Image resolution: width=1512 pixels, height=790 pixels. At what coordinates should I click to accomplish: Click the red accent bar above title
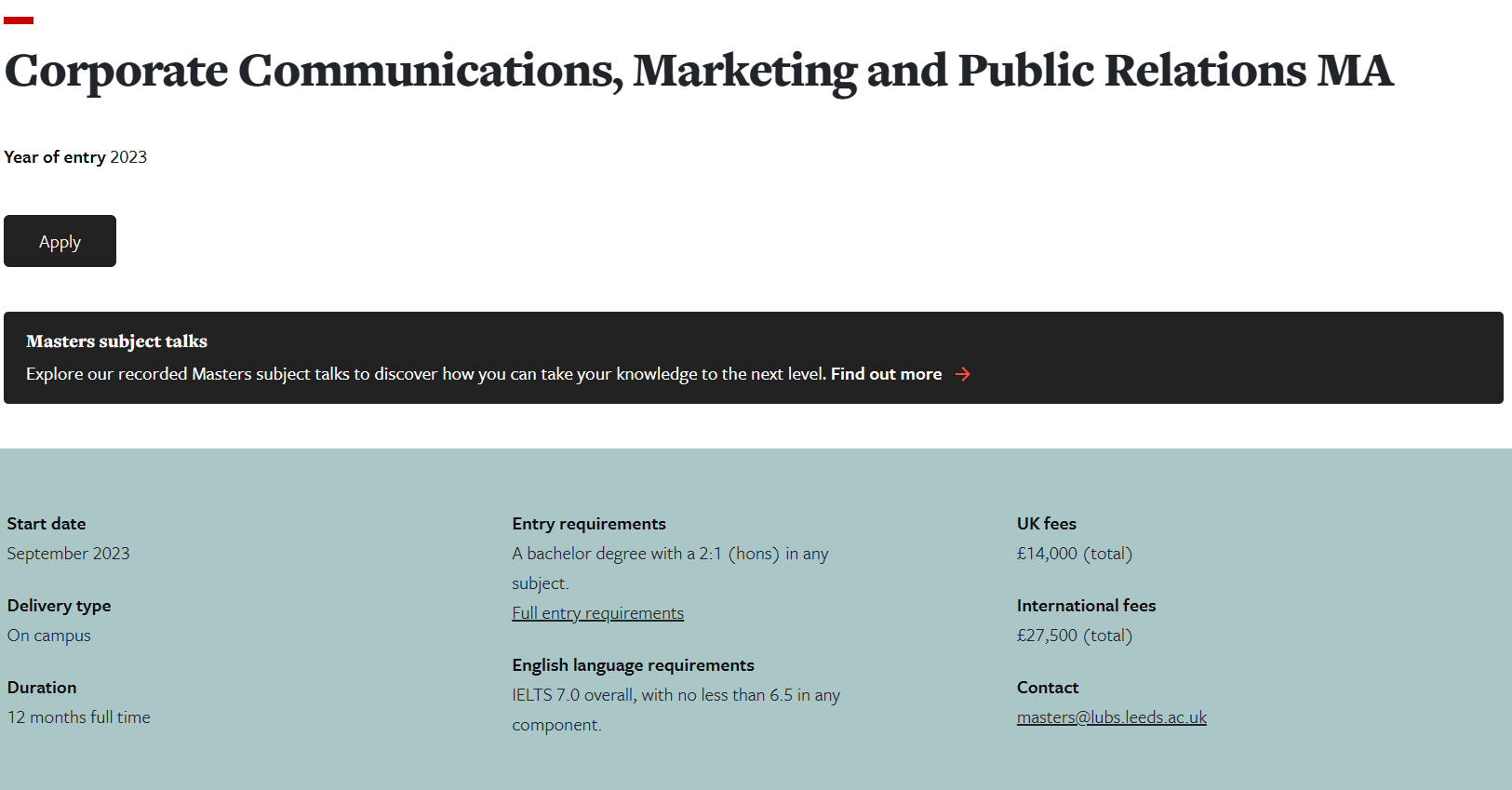[19, 20]
